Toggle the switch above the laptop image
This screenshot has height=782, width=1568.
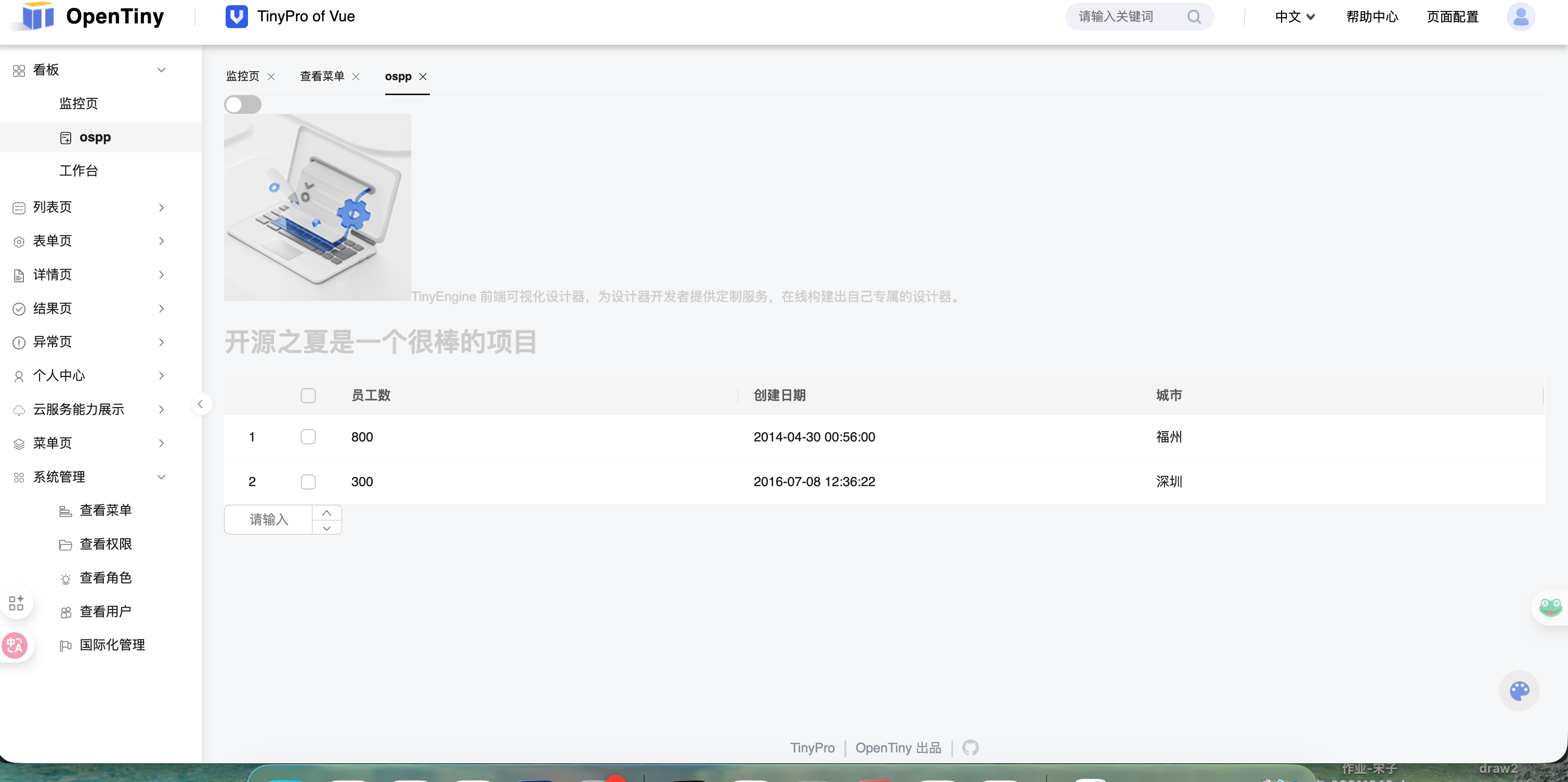tap(242, 105)
